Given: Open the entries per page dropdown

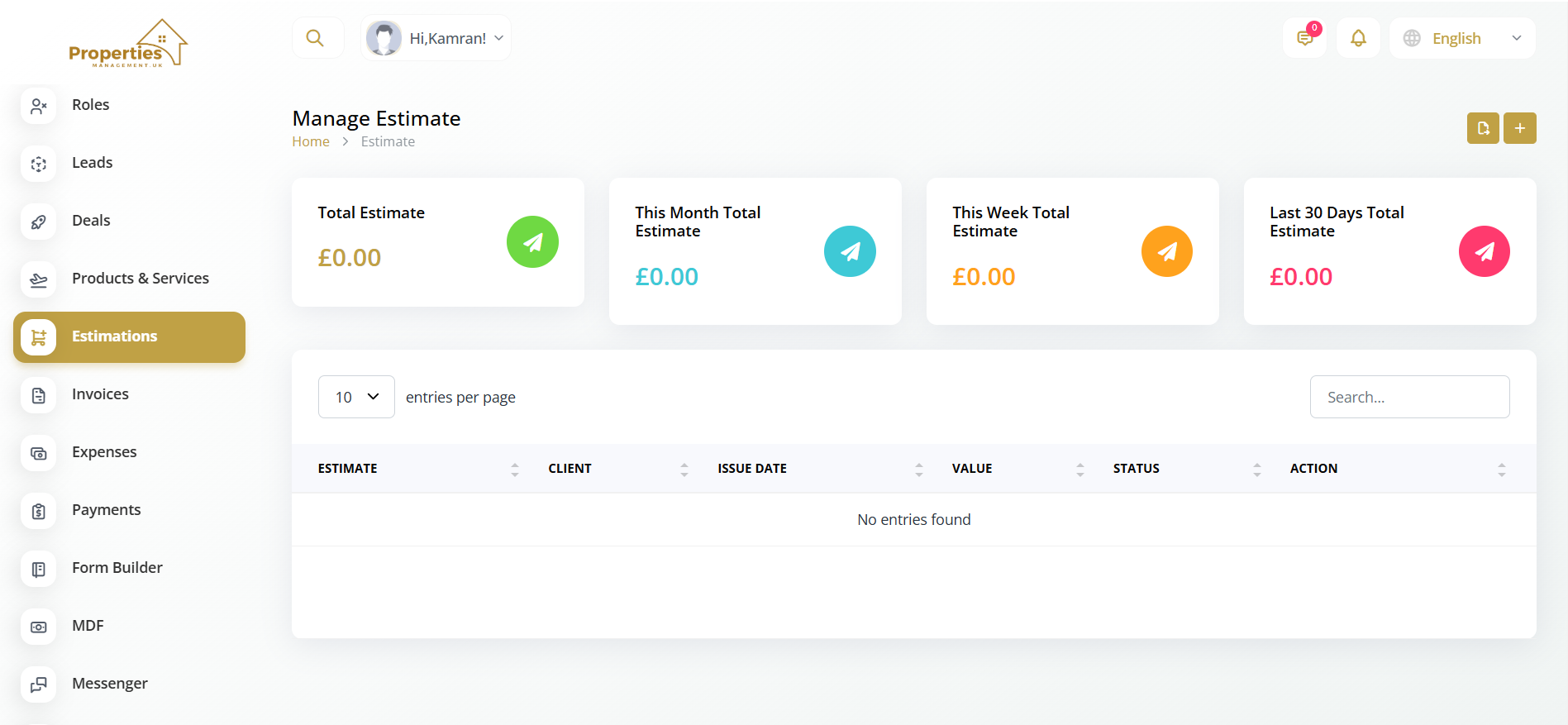Looking at the screenshot, I should 356,397.
